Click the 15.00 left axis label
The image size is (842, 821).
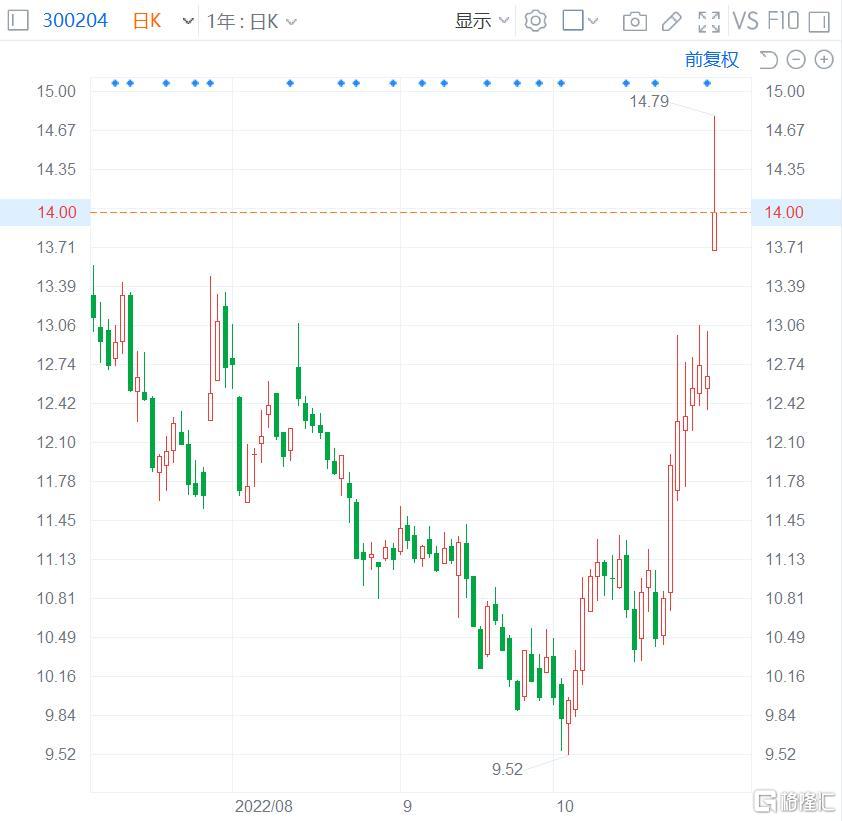(56, 91)
